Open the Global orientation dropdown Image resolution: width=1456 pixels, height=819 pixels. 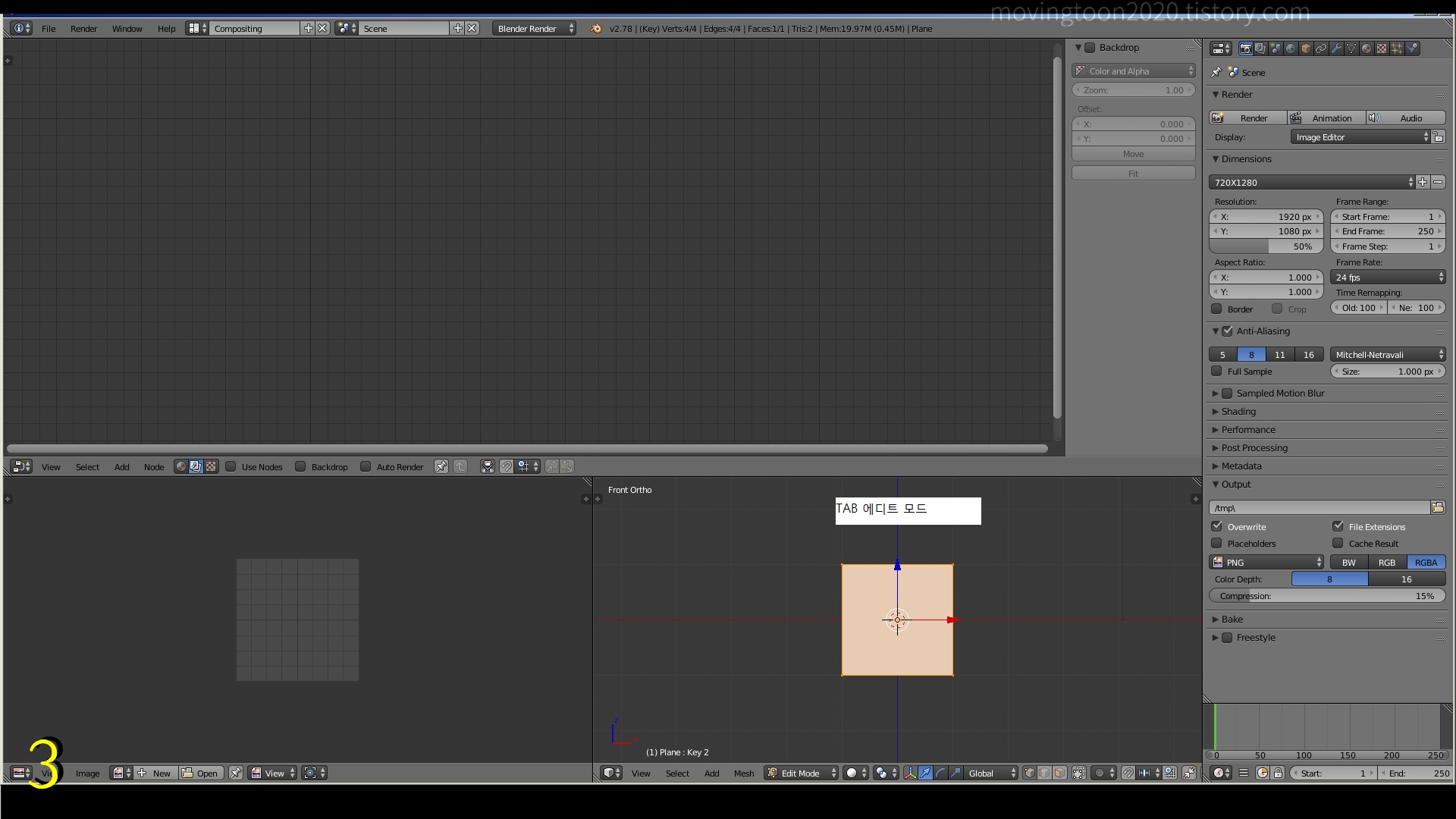pyautogui.click(x=991, y=773)
